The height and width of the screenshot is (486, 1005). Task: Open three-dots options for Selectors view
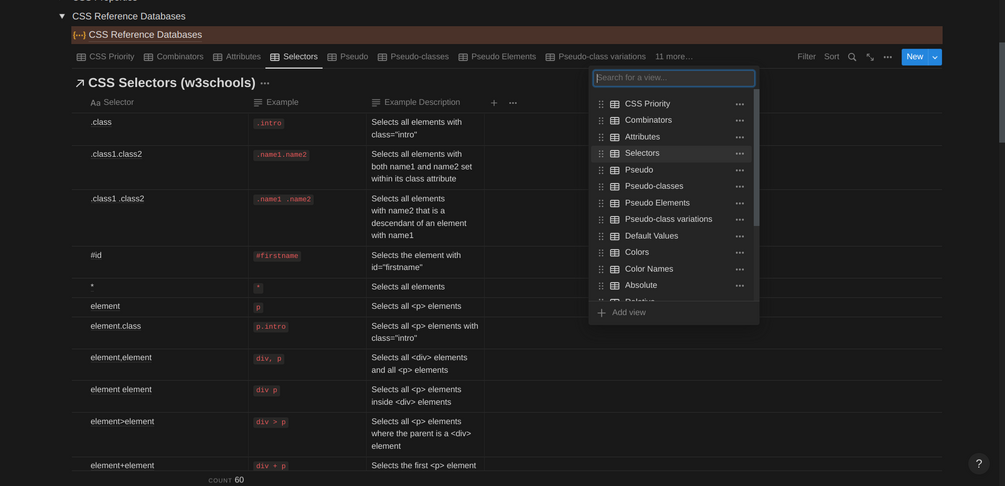click(x=740, y=154)
